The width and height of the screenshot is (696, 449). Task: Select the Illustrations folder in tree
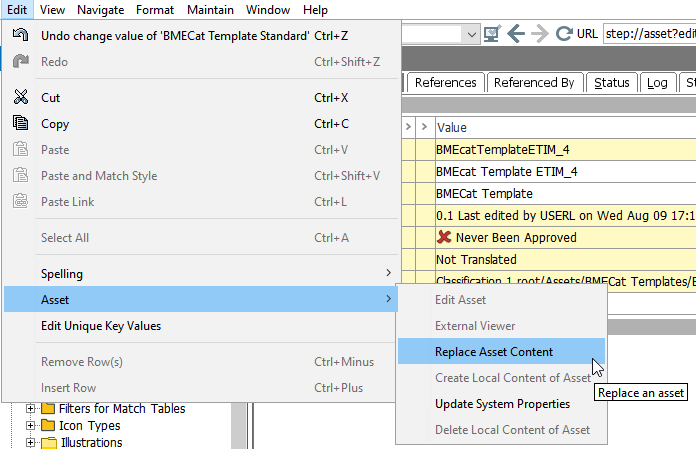[91, 442]
